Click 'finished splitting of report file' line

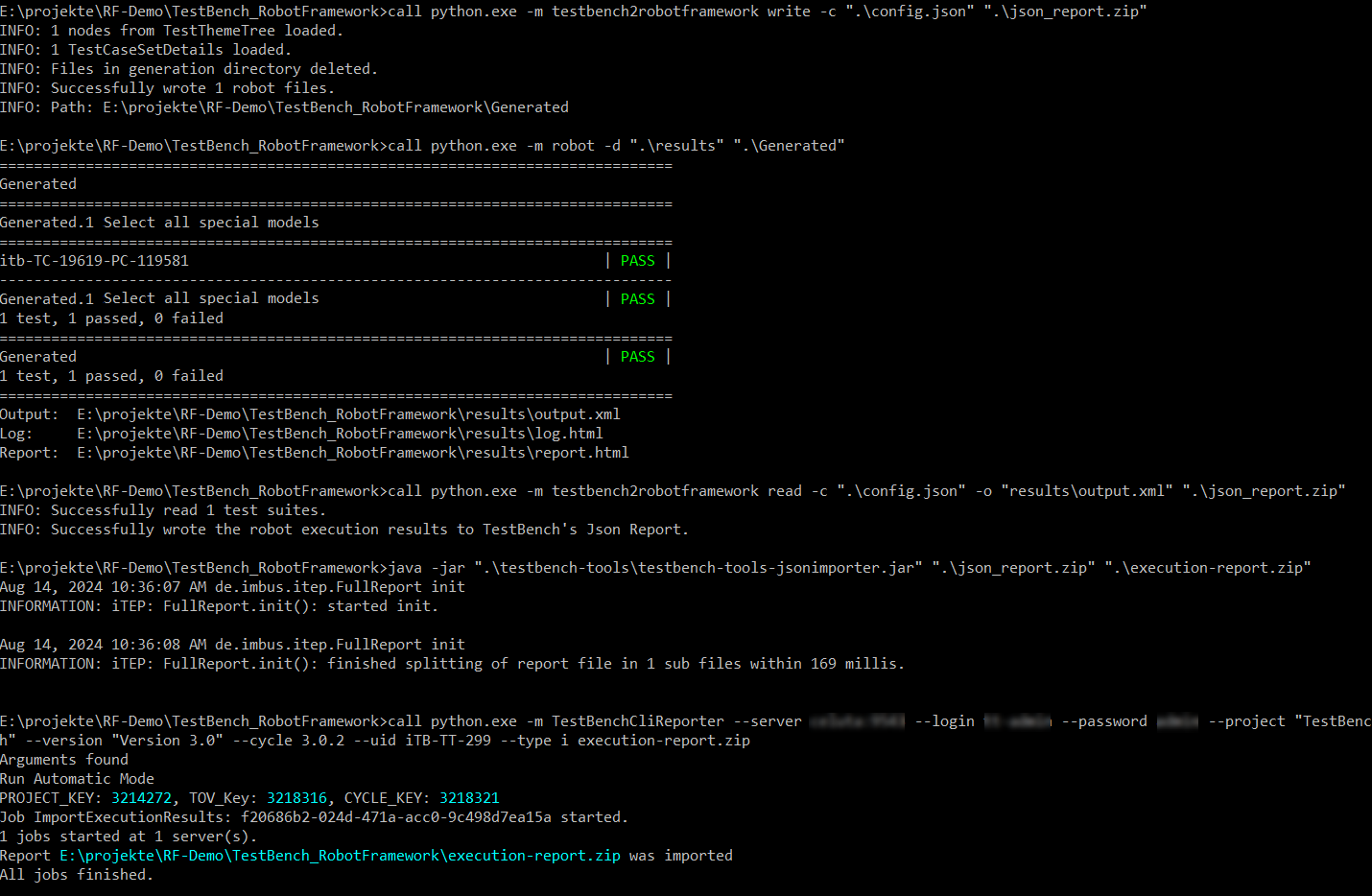point(452,664)
